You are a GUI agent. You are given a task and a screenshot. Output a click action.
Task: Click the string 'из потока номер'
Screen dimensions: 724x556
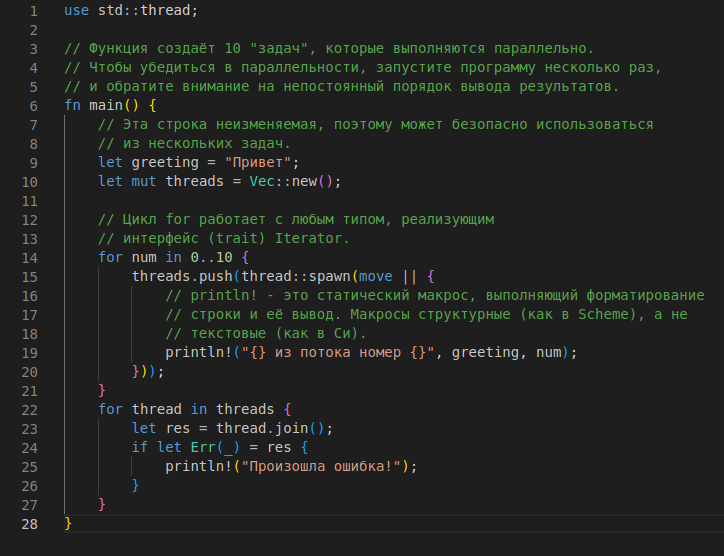click(338, 352)
